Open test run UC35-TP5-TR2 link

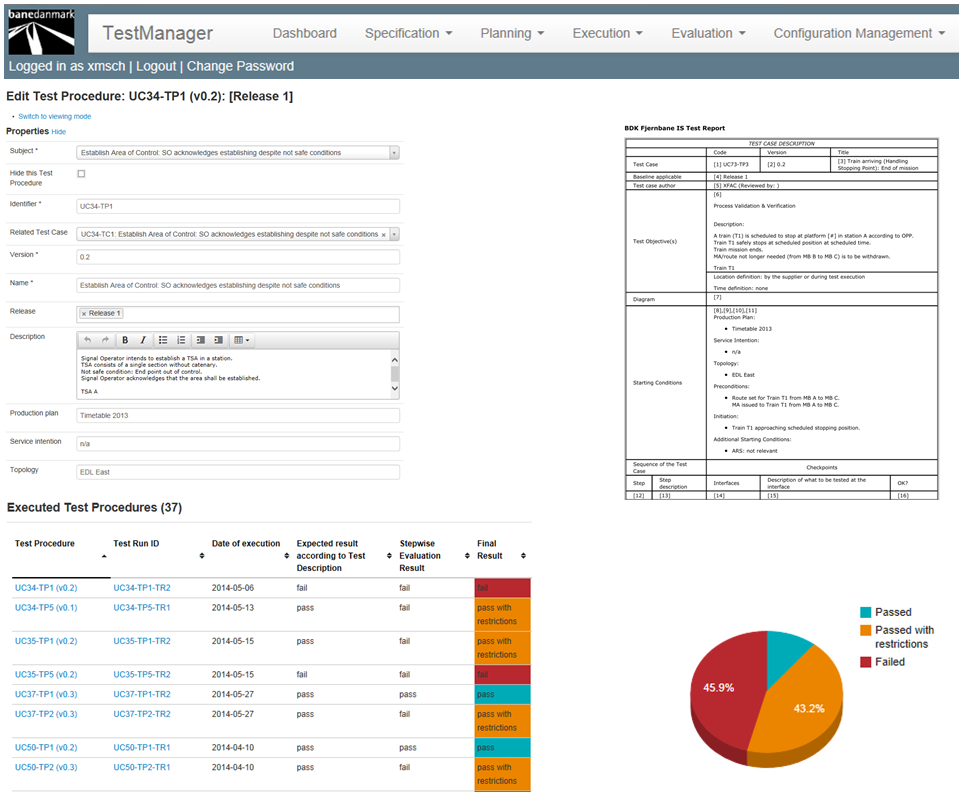[142, 675]
